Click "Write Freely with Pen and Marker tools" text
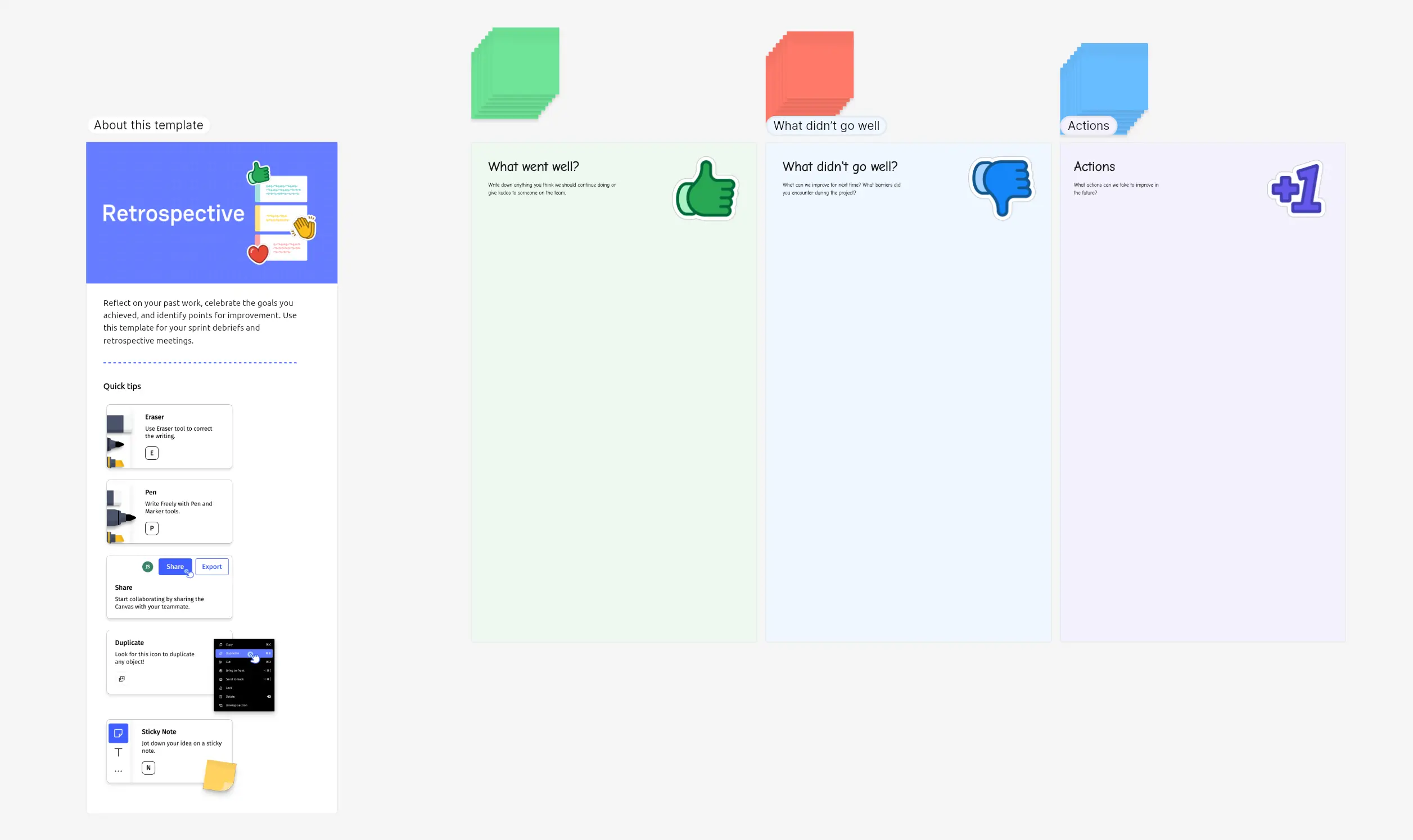This screenshot has width=1413, height=840. (178, 507)
